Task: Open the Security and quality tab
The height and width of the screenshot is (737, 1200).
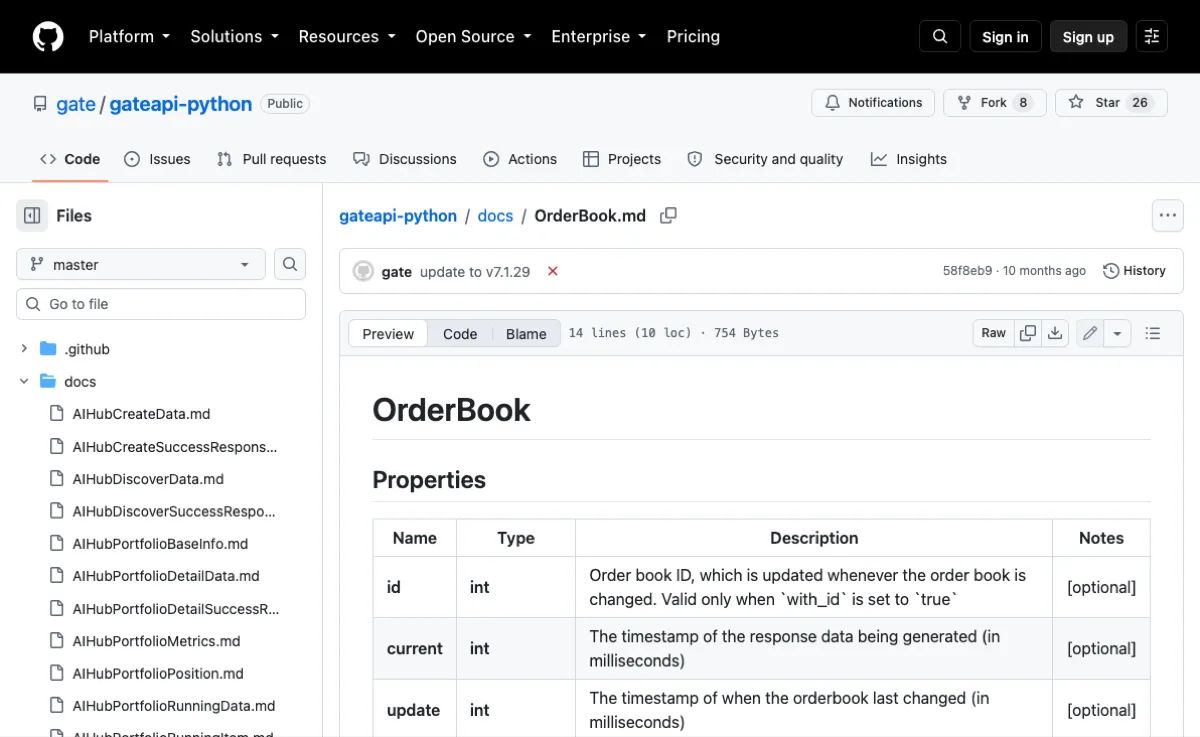Action: pyautogui.click(x=765, y=159)
